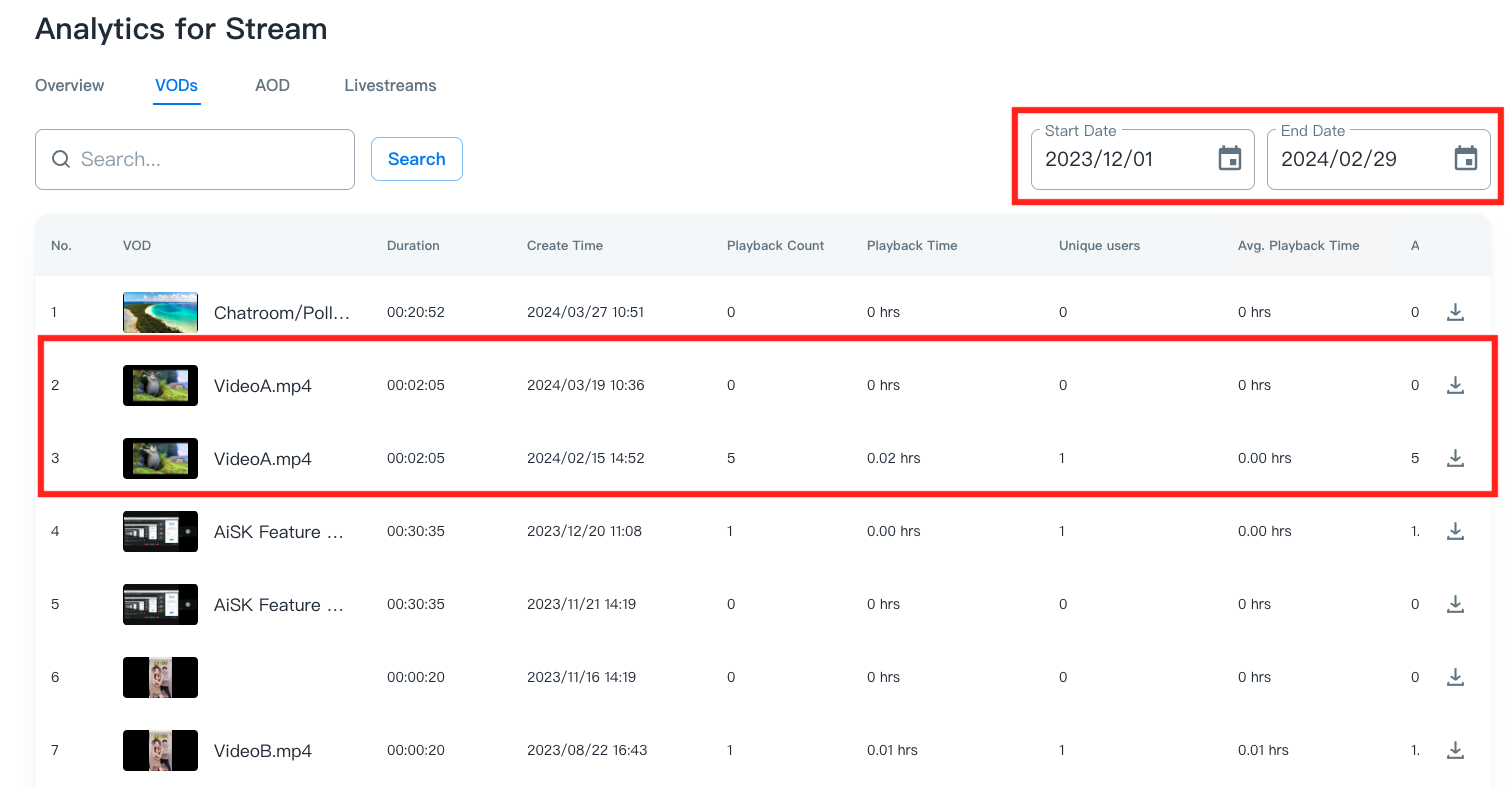Image resolution: width=1510 pixels, height=789 pixels.
Task: Select the VODs tab
Action: coord(176,85)
